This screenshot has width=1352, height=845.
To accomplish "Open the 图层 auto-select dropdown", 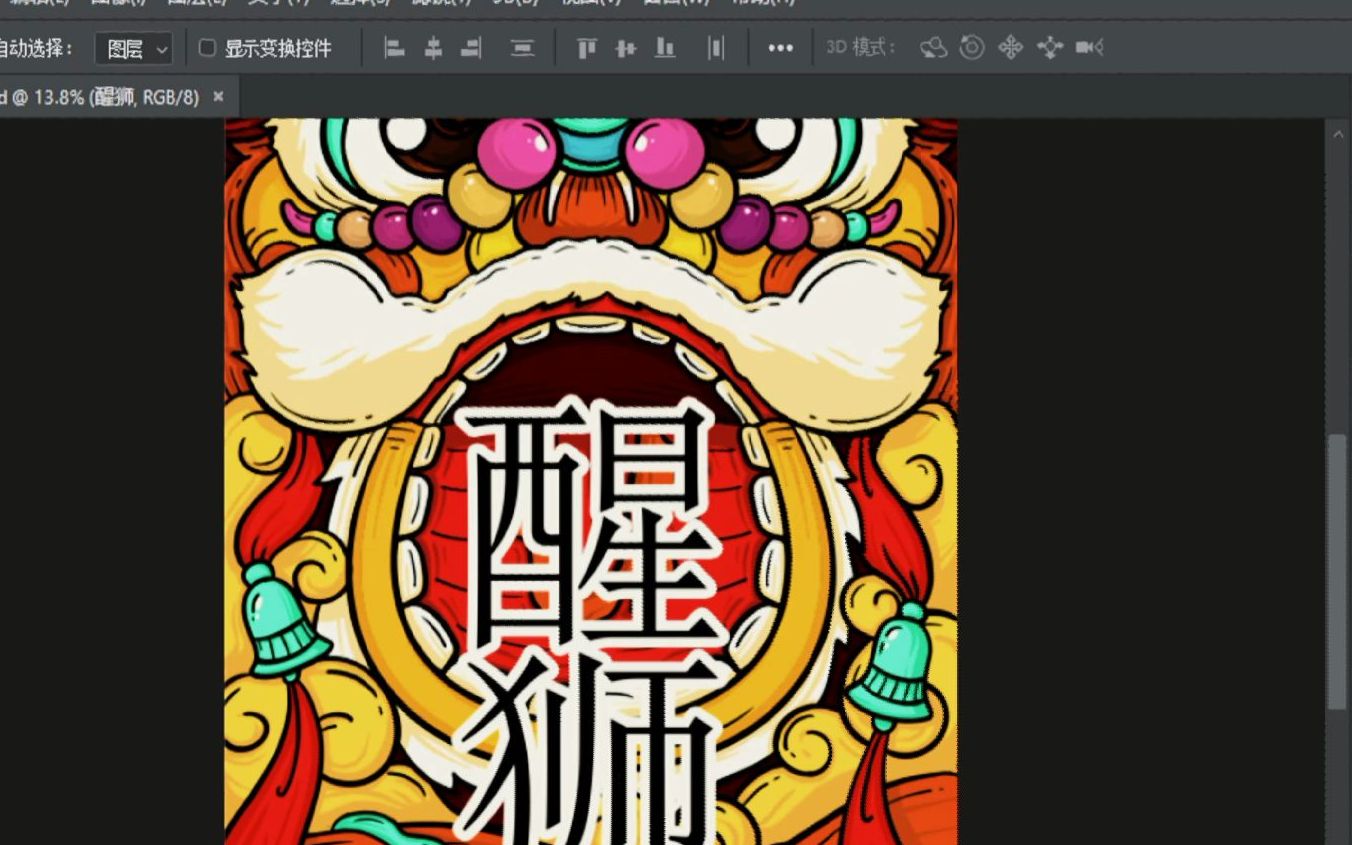I will tap(134, 48).
